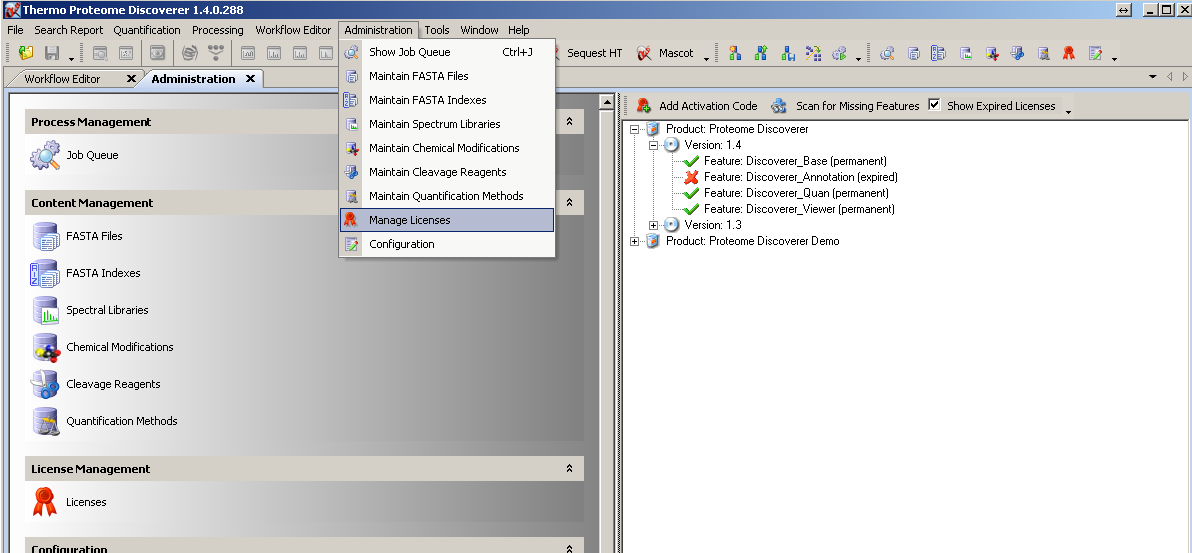1192x553 pixels.
Task: Open the Quantification menu in menu bar
Action: coord(147,30)
